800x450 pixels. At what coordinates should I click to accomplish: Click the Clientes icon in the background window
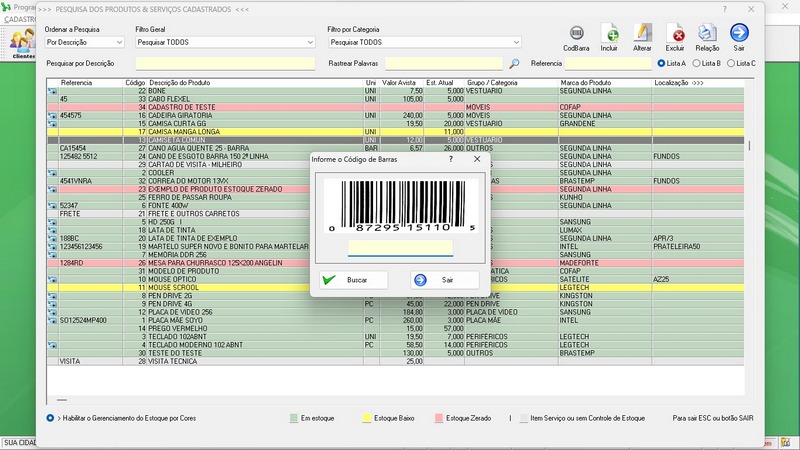[22, 42]
